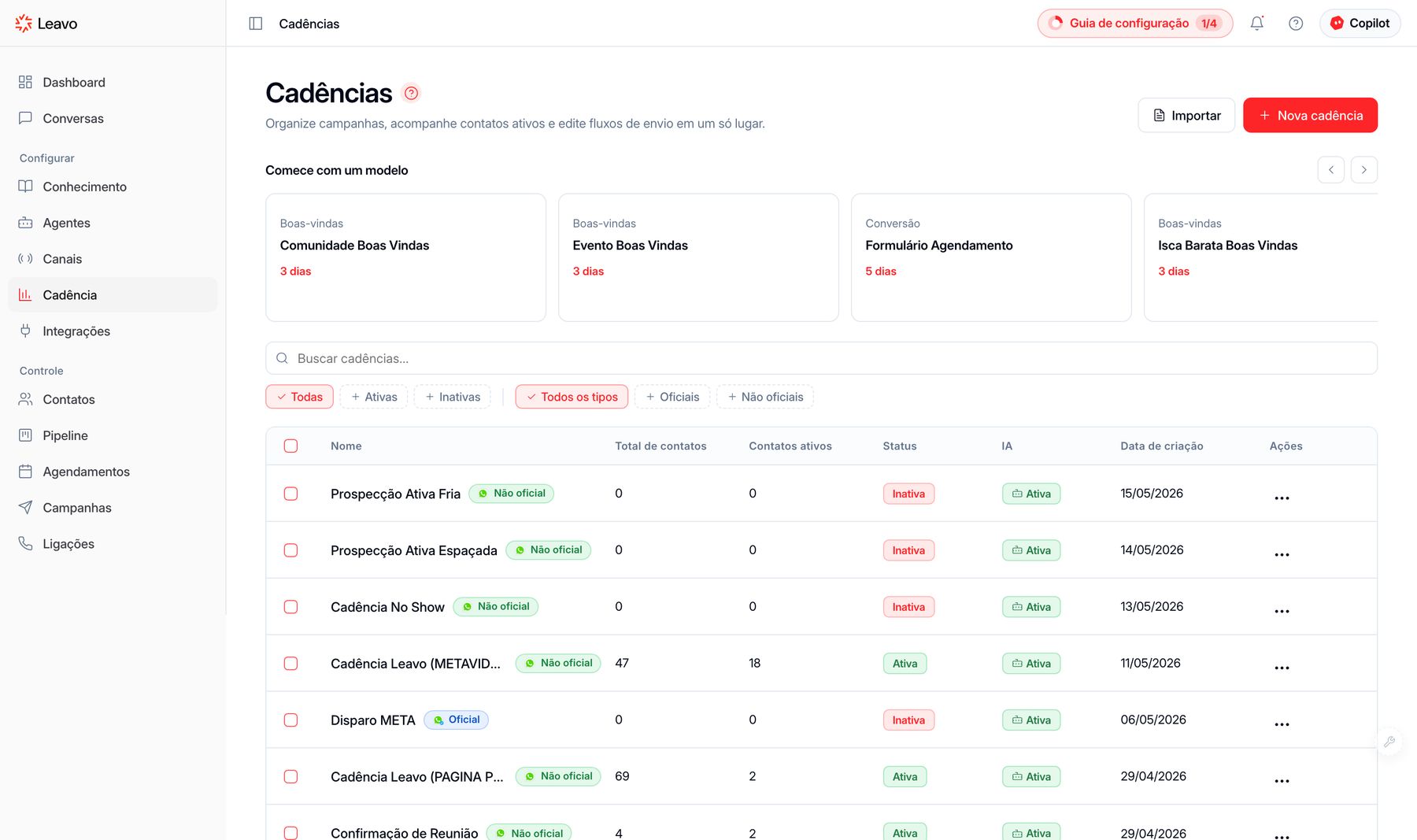The height and width of the screenshot is (840, 1417).
Task: Open actions menu for Prospecção Ativa Espaçada
Action: click(x=1282, y=554)
